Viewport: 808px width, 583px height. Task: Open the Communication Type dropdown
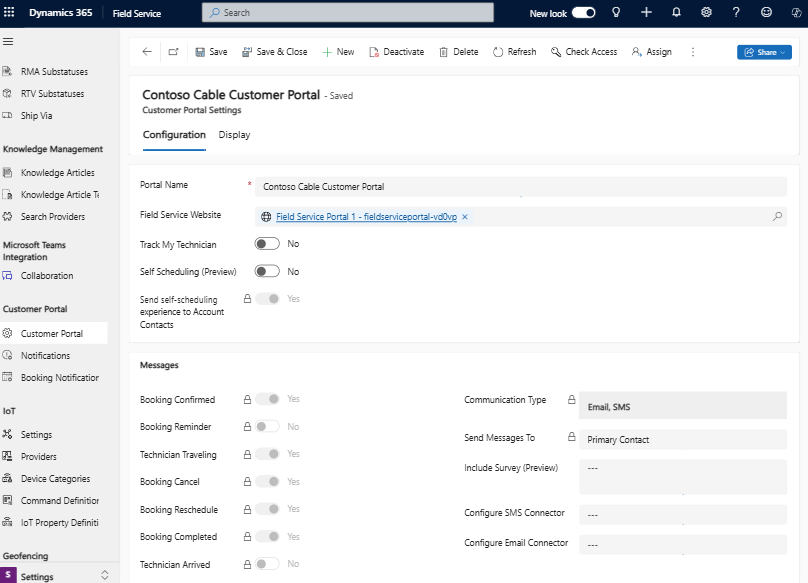683,405
